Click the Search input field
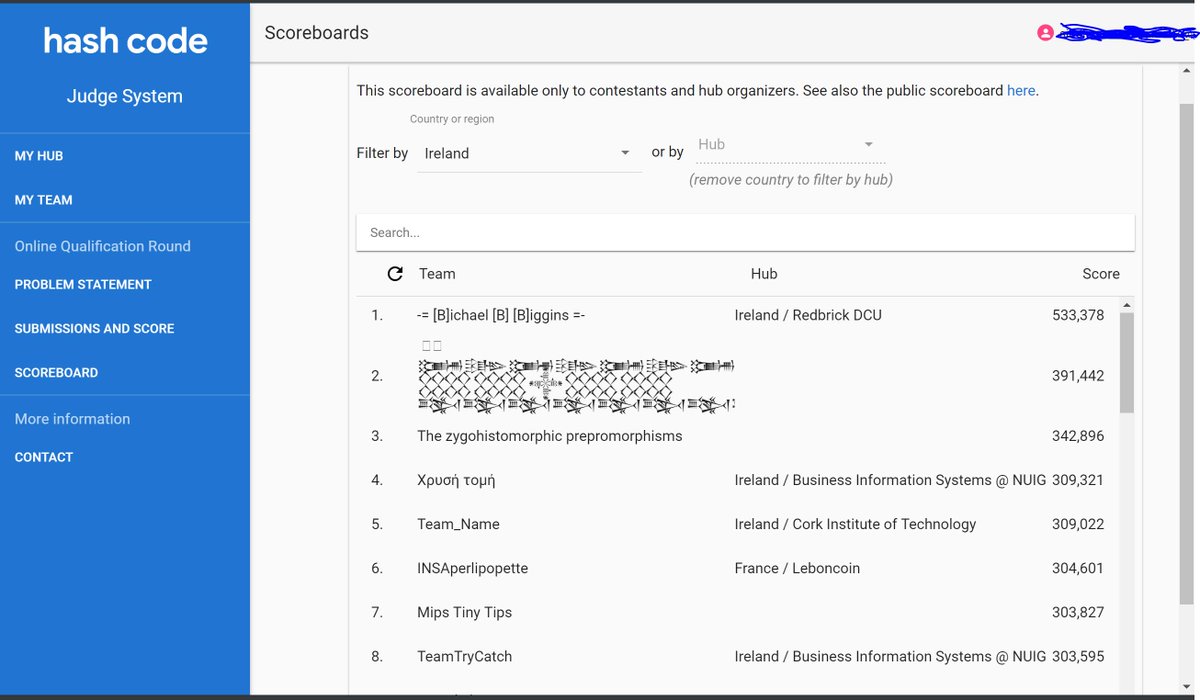The height and width of the screenshot is (700, 1200). tap(746, 232)
